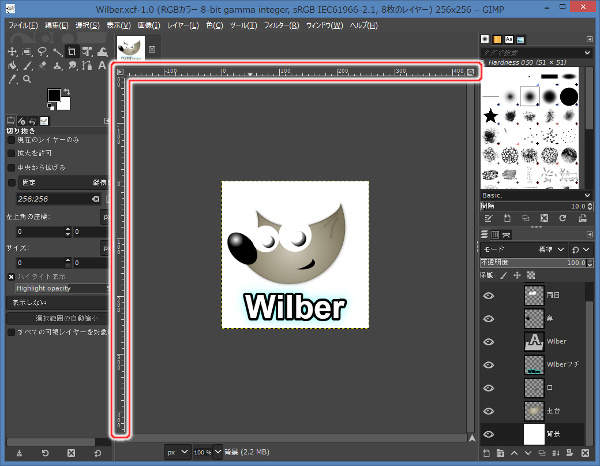Toggle the Highlight checkbox in tool options
The width and height of the screenshot is (600, 466).
[x=11, y=276]
